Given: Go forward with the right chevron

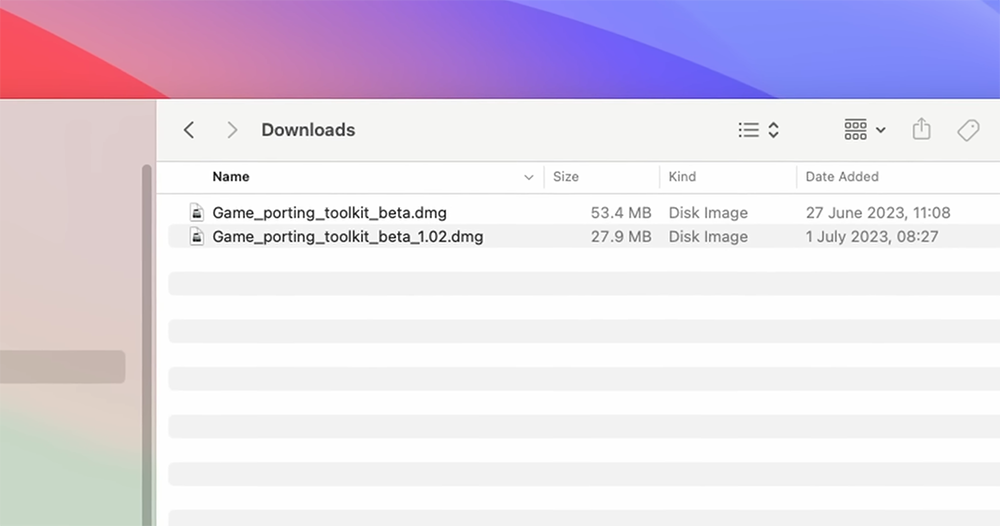Looking at the screenshot, I should point(232,130).
